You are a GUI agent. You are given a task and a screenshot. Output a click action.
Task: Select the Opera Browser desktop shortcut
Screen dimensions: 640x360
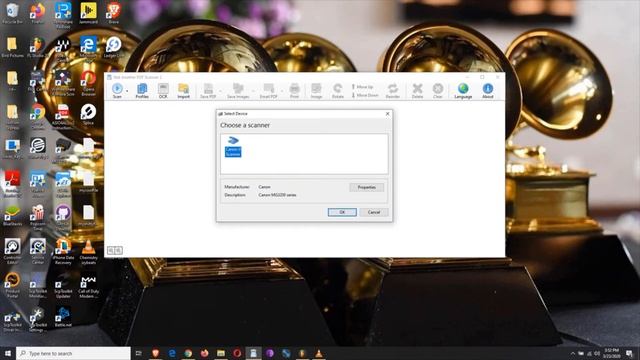[88, 83]
